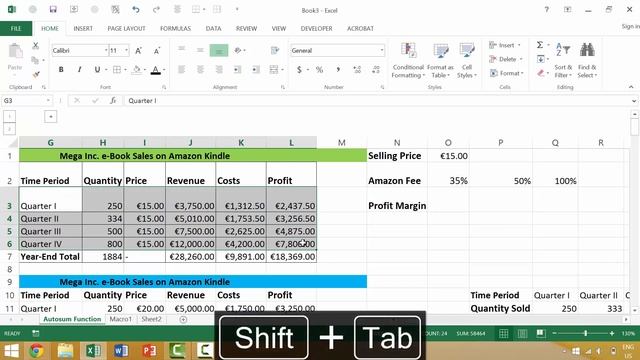
Task: Switch to the FORMULAS ribbon tab
Action: click(175, 29)
